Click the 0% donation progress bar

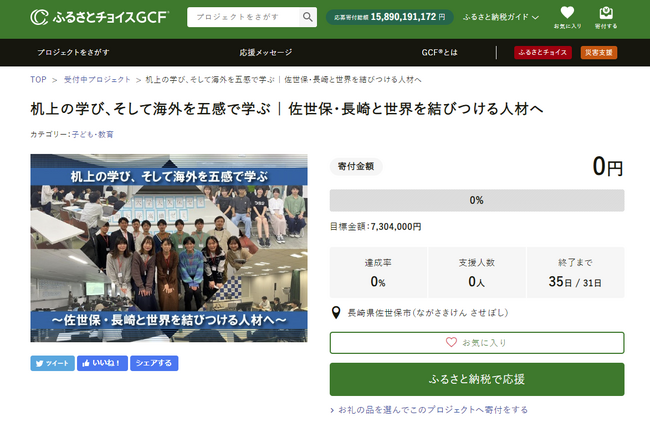pyautogui.click(x=477, y=200)
